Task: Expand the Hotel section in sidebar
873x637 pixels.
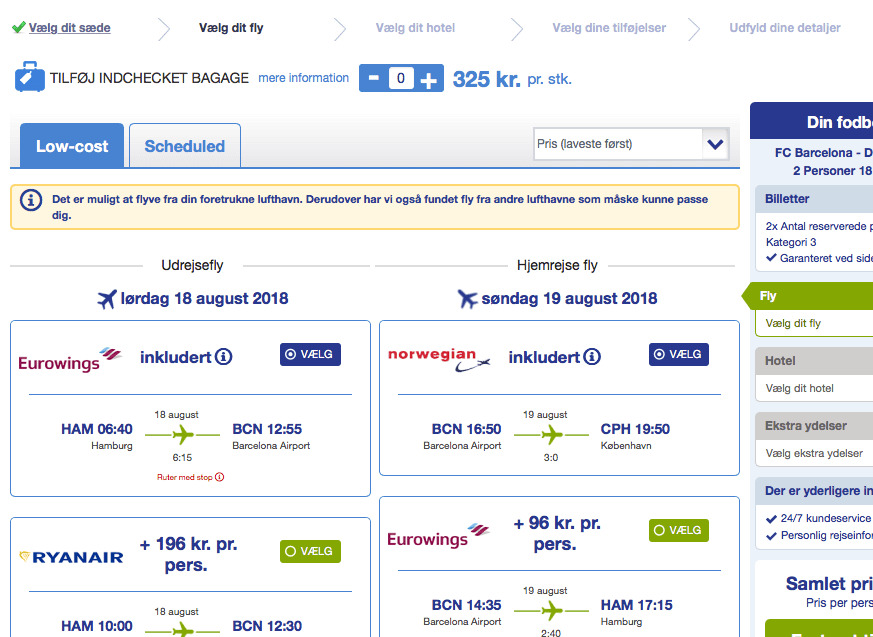Action: pyautogui.click(x=813, y=360)
